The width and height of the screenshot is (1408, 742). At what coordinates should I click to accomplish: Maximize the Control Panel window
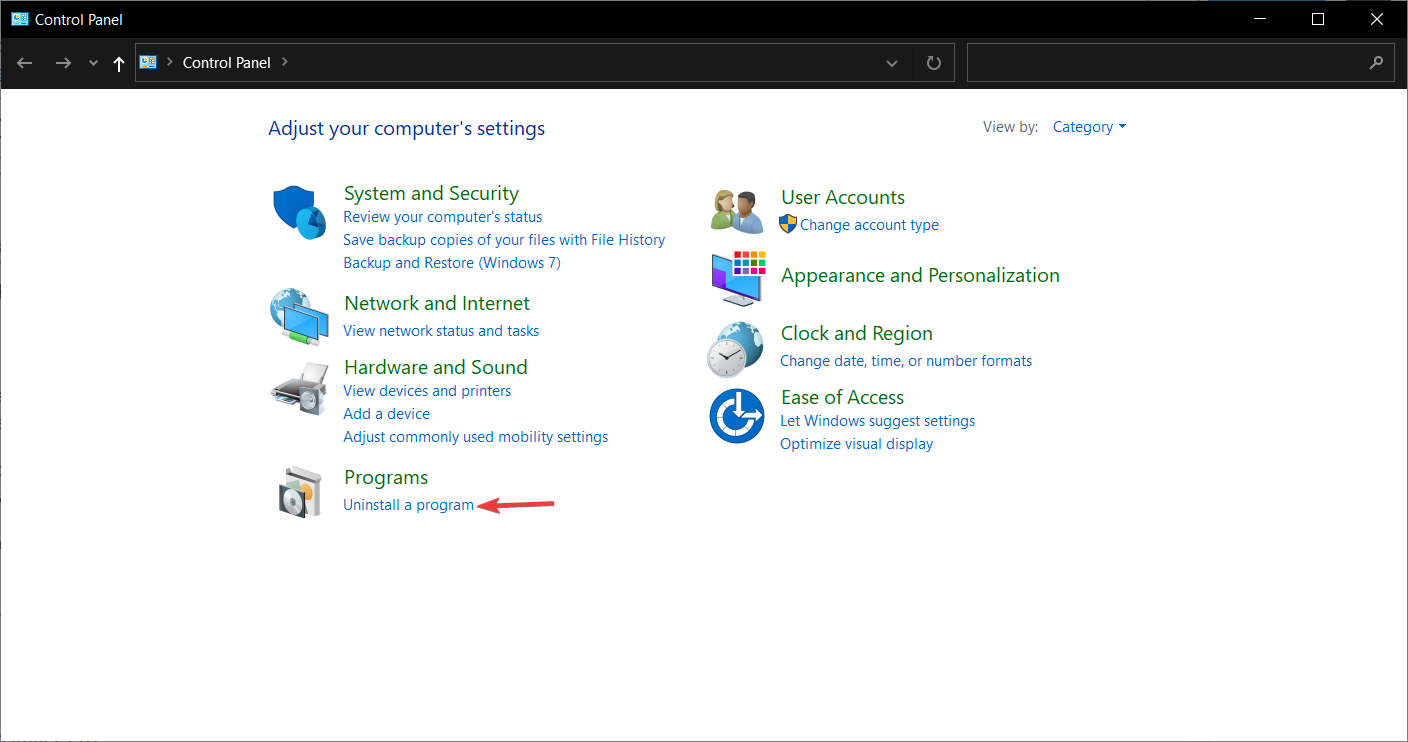click(x=1318, y=19)
